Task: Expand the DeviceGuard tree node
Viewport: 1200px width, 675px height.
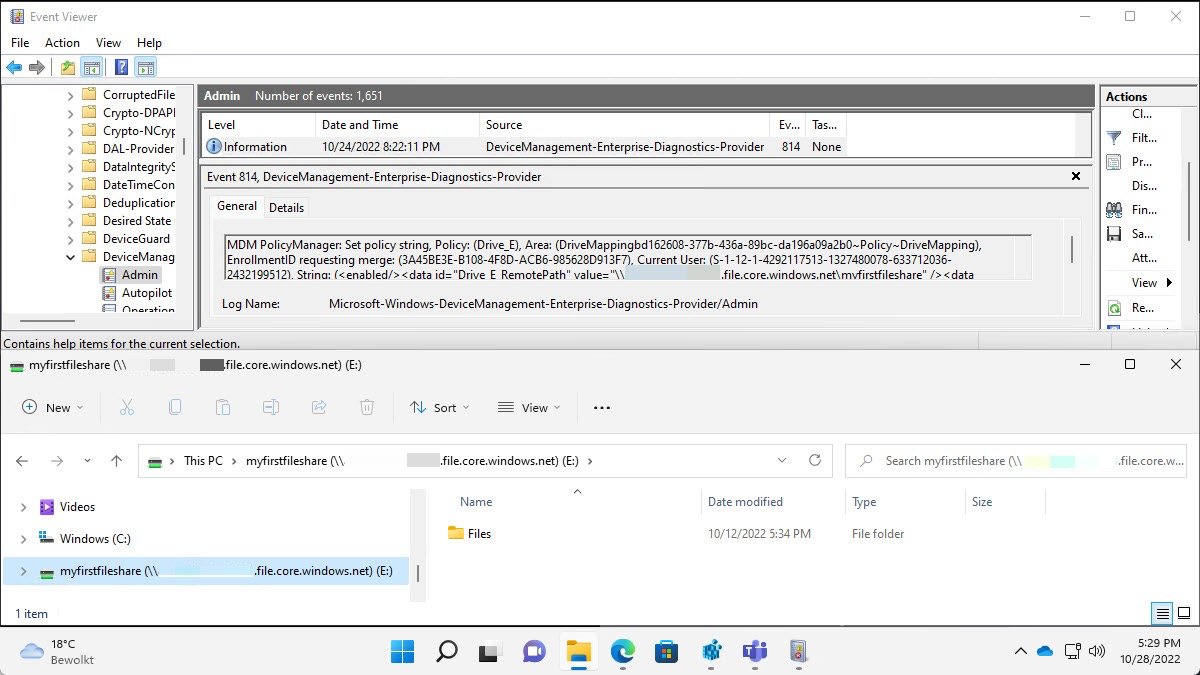Action: (x=71, y=239)
